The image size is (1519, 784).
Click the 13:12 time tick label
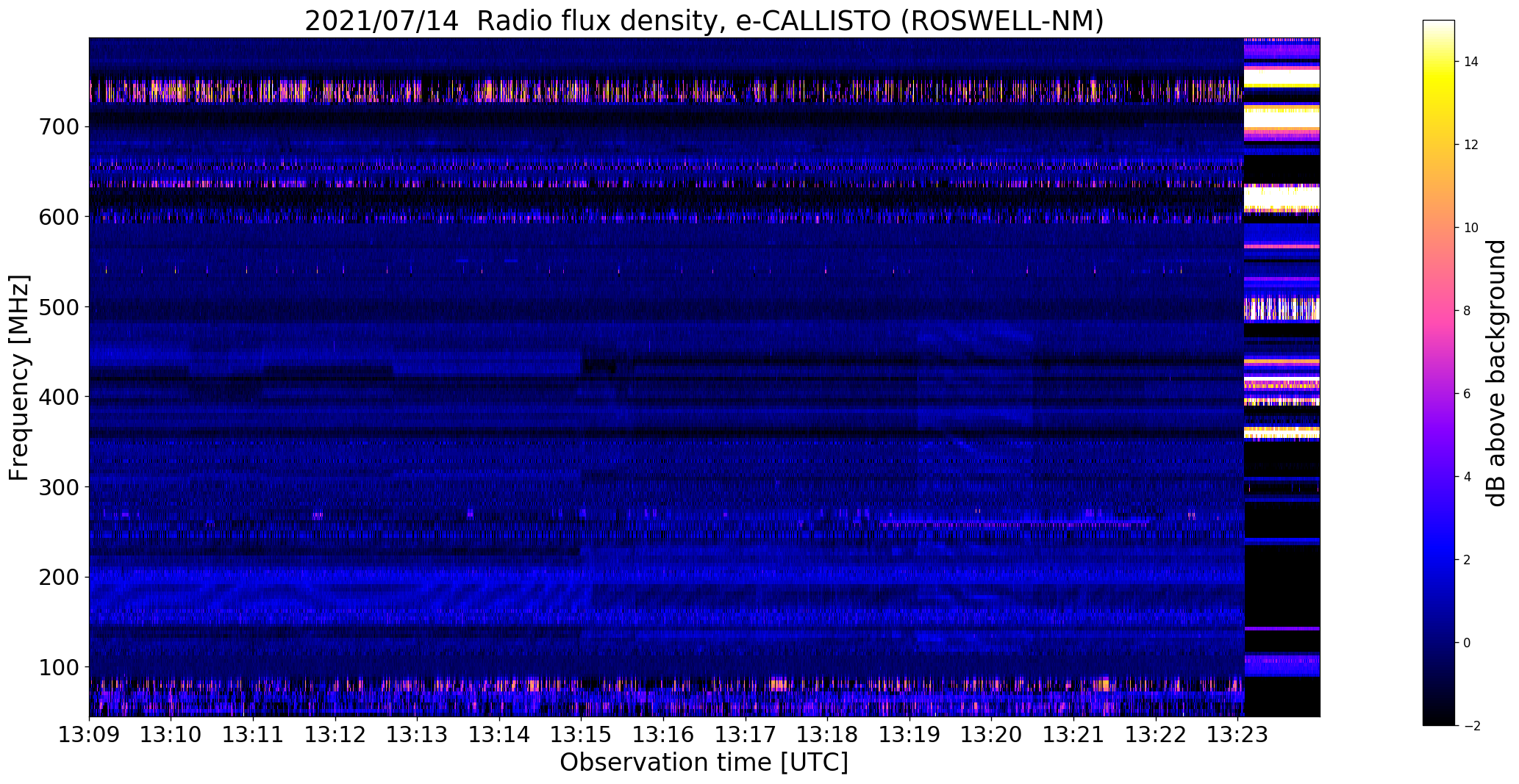click(x=335, y=735)
